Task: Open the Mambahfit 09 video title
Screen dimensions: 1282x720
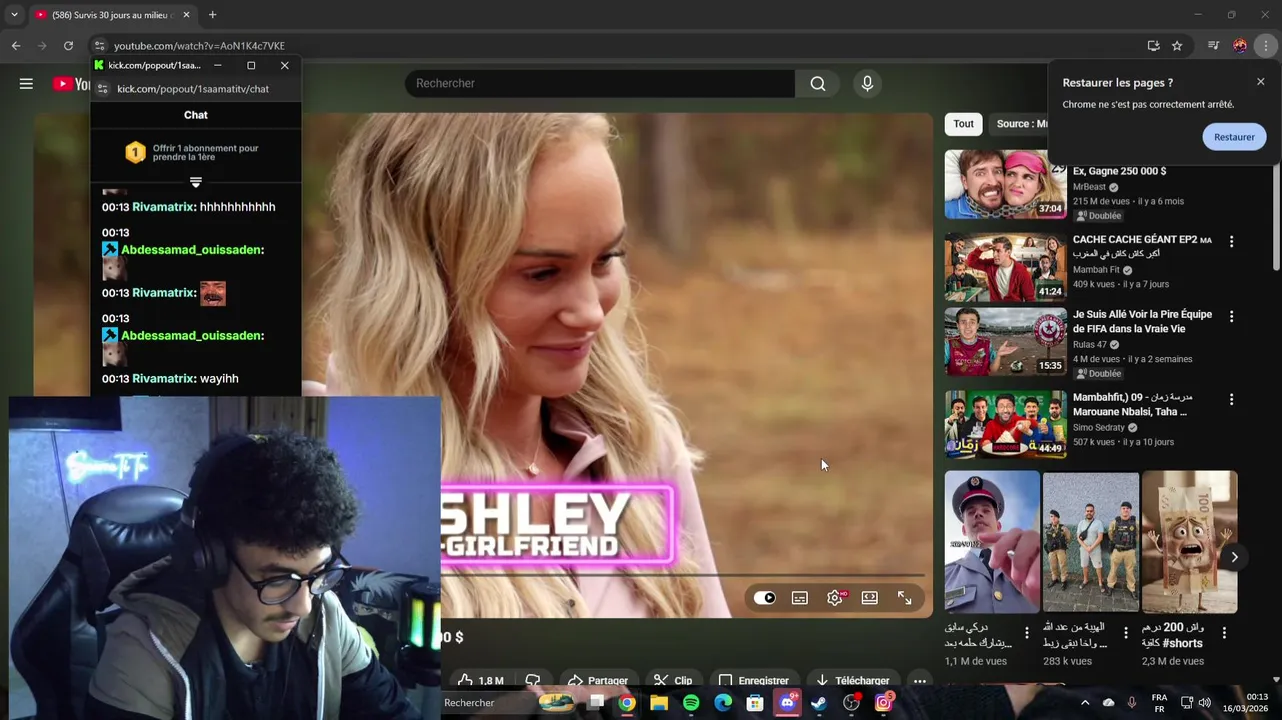Action: click(x=1133, y=404)
